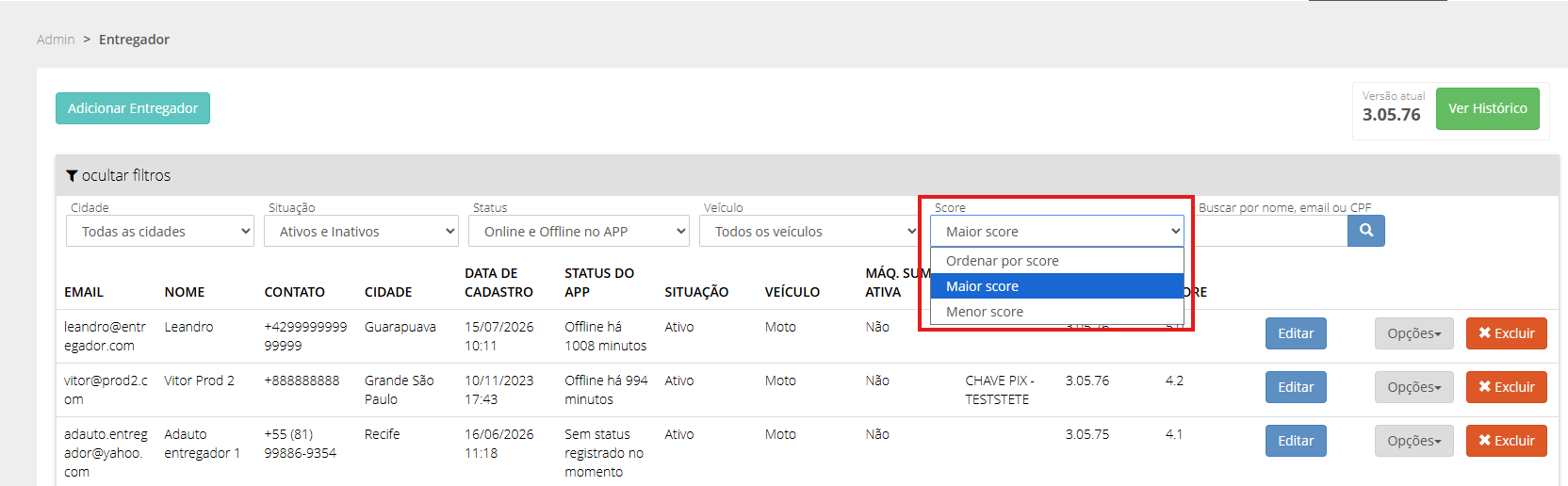Click registration date 10/11/2023 17:43
The width and height of the screenshot is (1568, 486).
tap(499, 390)
